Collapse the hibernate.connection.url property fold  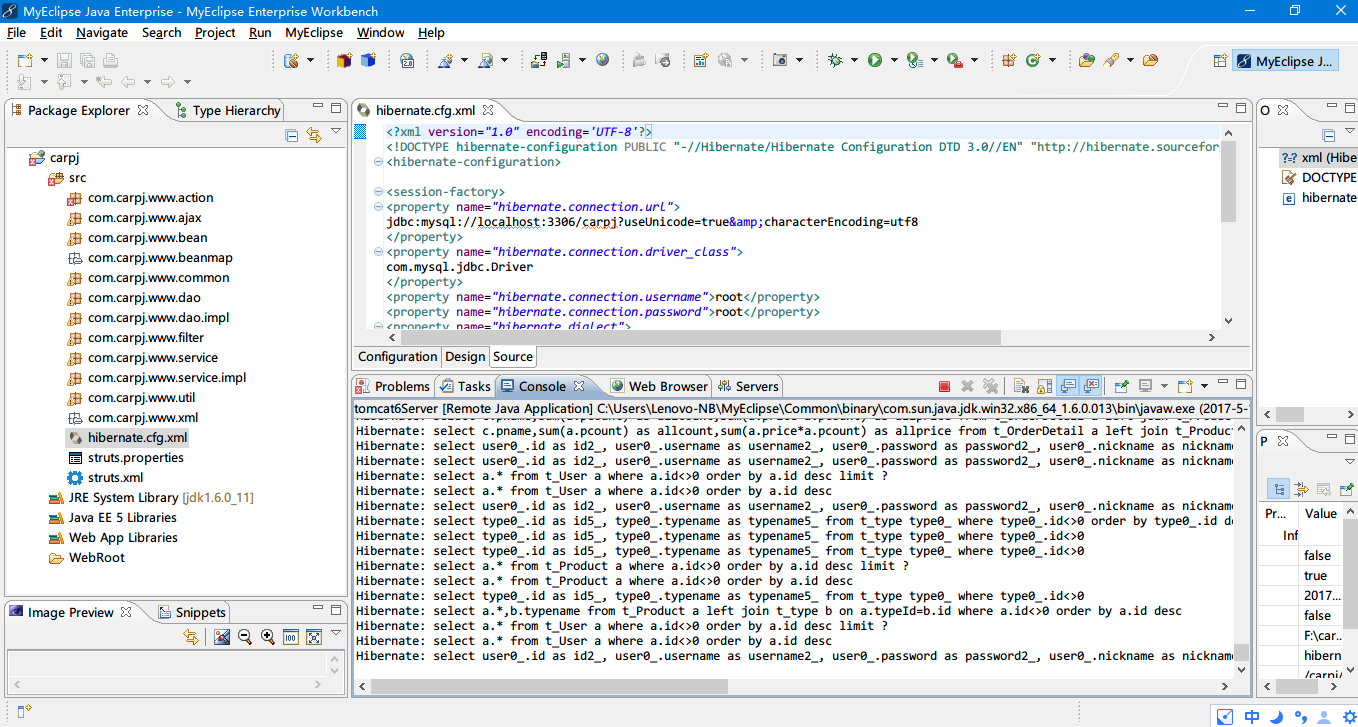click(x=378, y=207)
